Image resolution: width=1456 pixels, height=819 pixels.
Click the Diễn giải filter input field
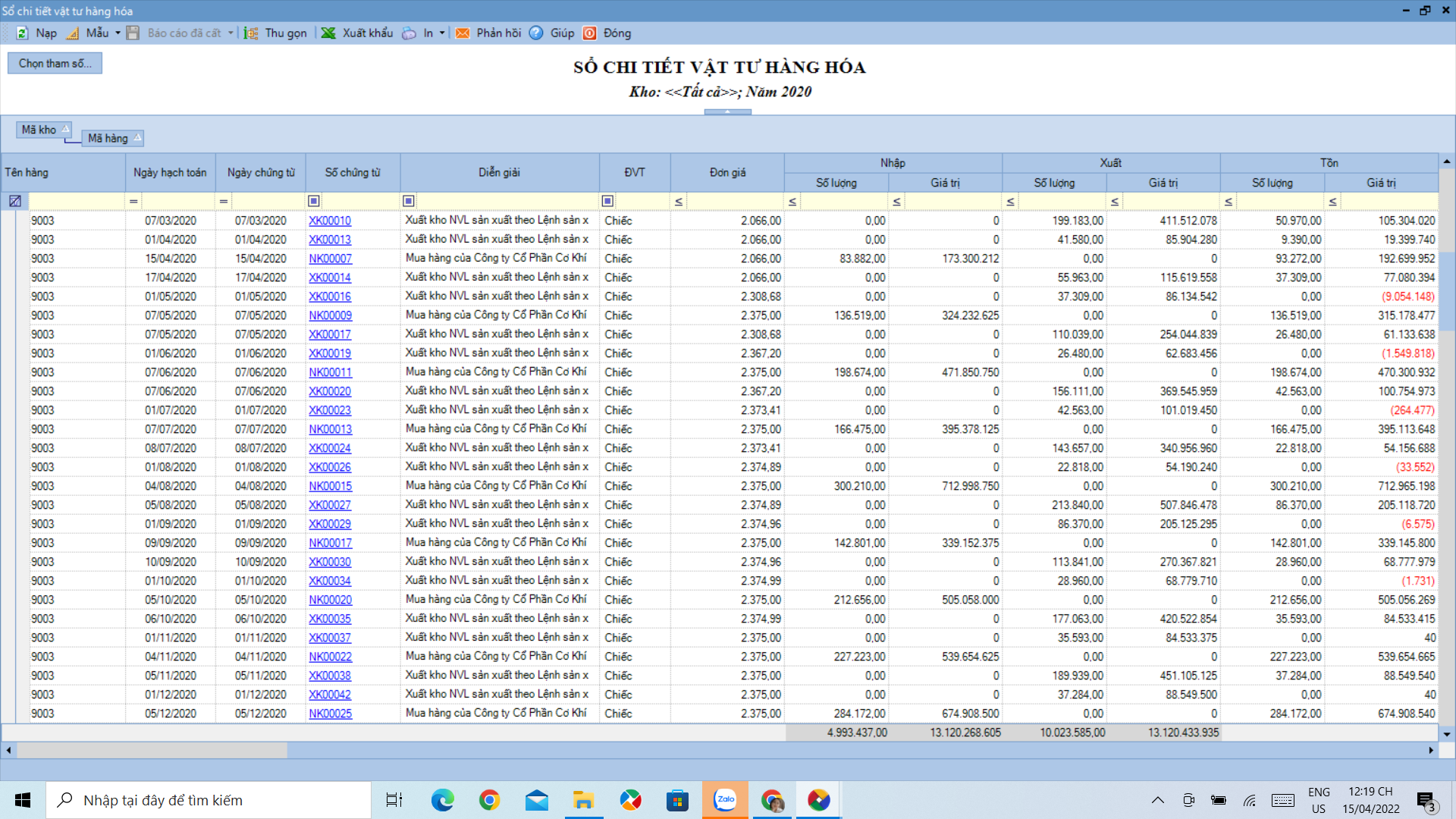point(507,201)
